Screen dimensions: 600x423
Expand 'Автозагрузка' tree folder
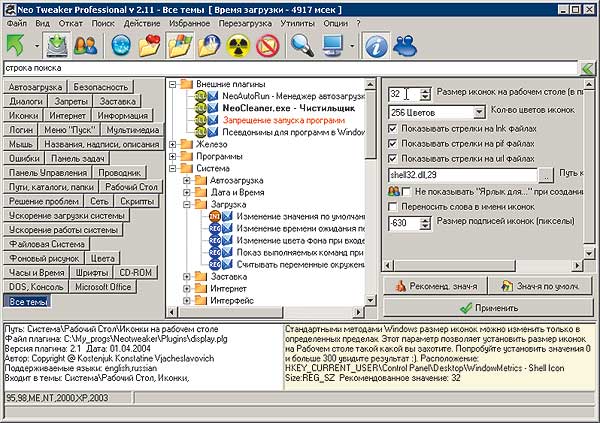187,181
